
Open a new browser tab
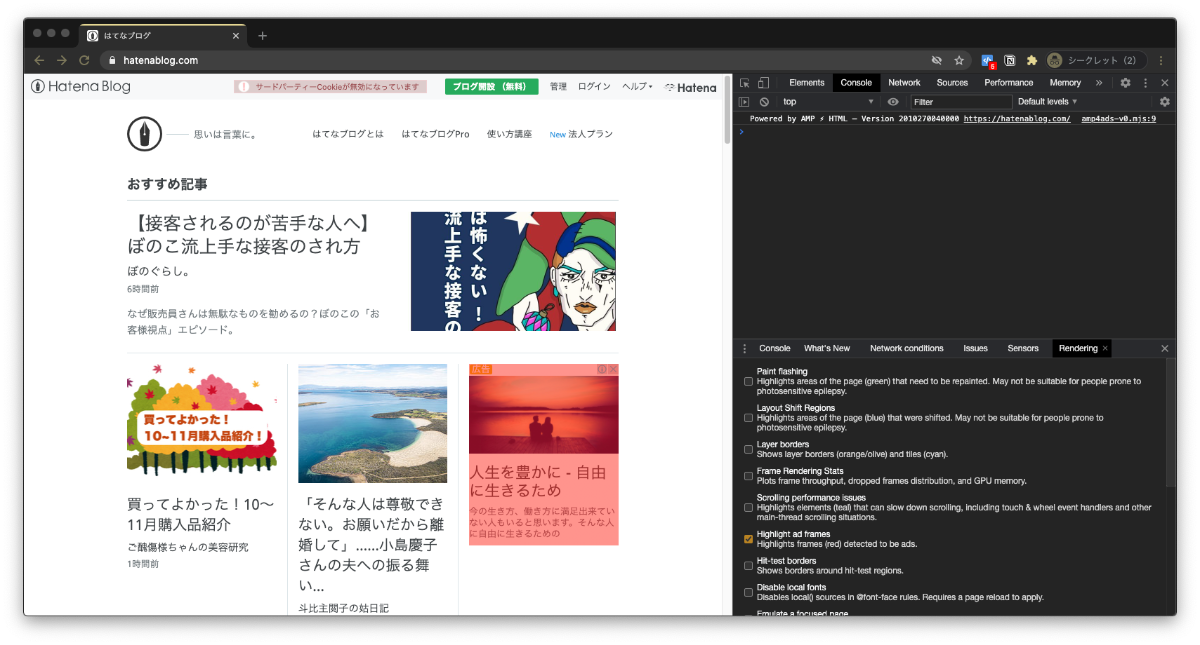(263, 35)
